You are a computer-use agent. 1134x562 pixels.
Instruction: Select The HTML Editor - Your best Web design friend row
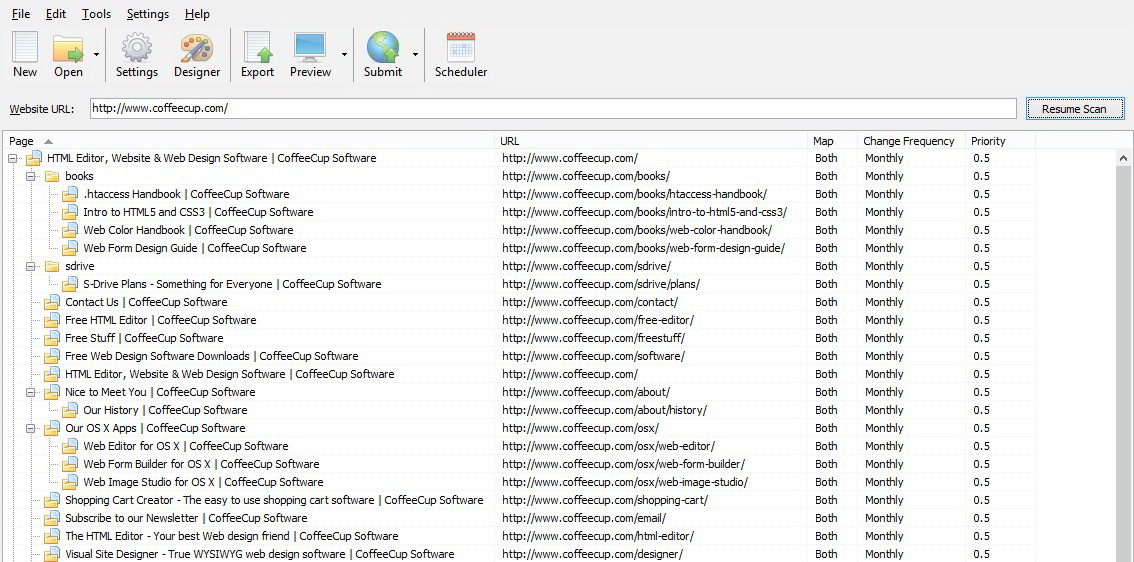pyautogui.click(x=519, y=537)
